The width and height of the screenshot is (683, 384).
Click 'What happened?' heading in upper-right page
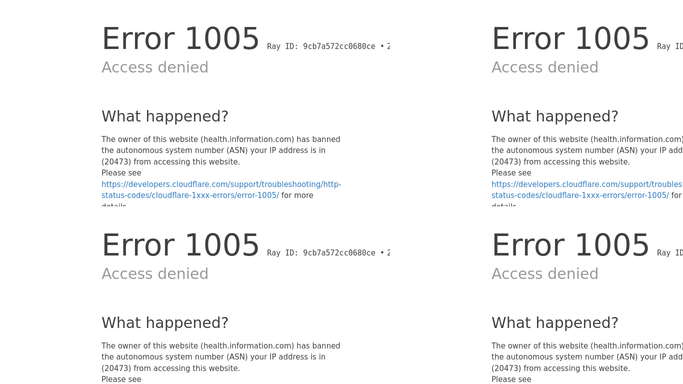pos(555,116)
